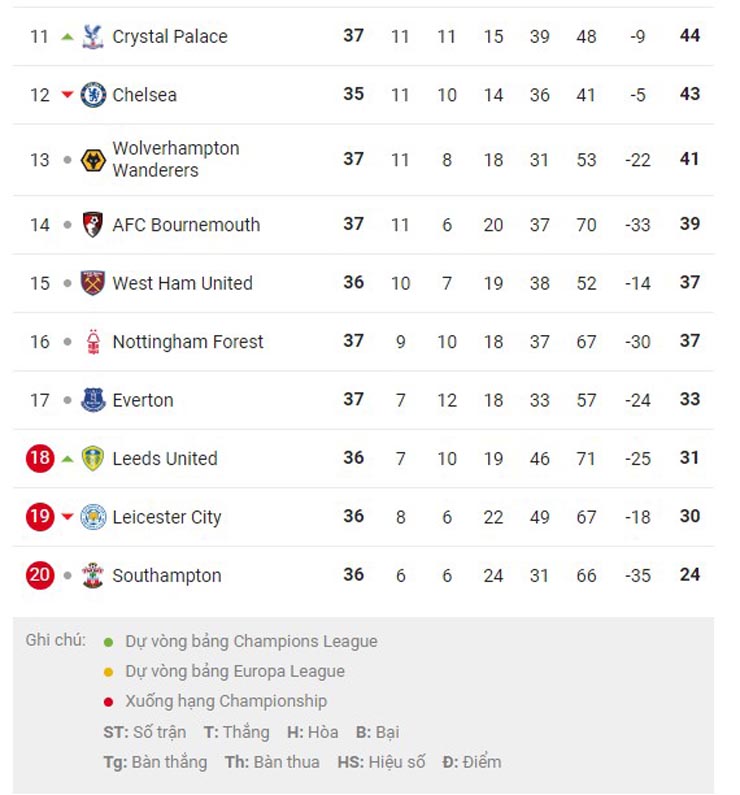Click the Nottingham Forest tree crest
This screenshot has width=740, height=795.
(x=93, y=342)
